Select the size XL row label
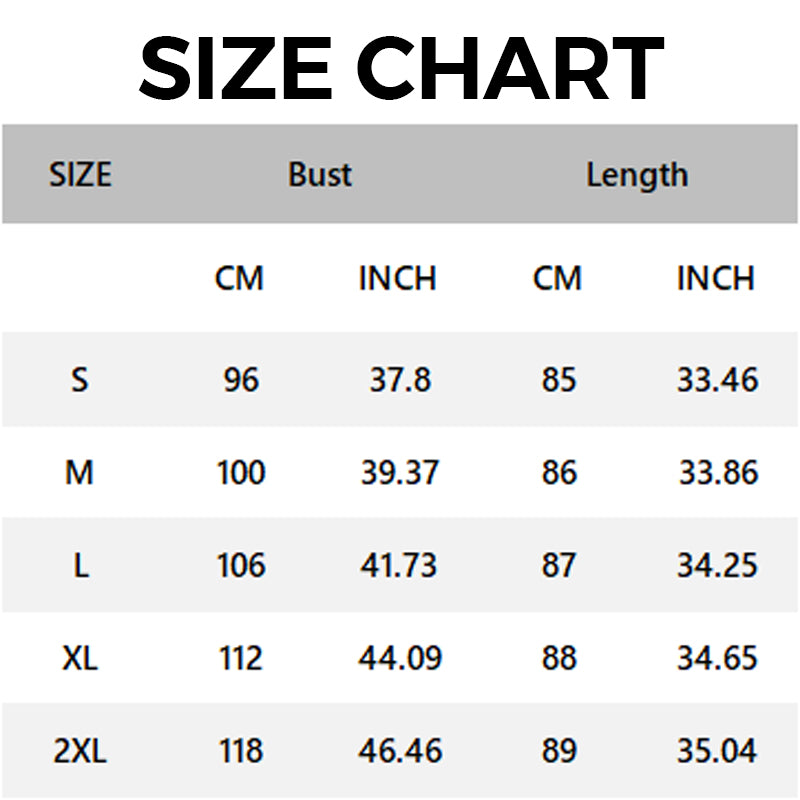Image resolution: width=800 pixels, height=800 pixels. click(80, 657)
